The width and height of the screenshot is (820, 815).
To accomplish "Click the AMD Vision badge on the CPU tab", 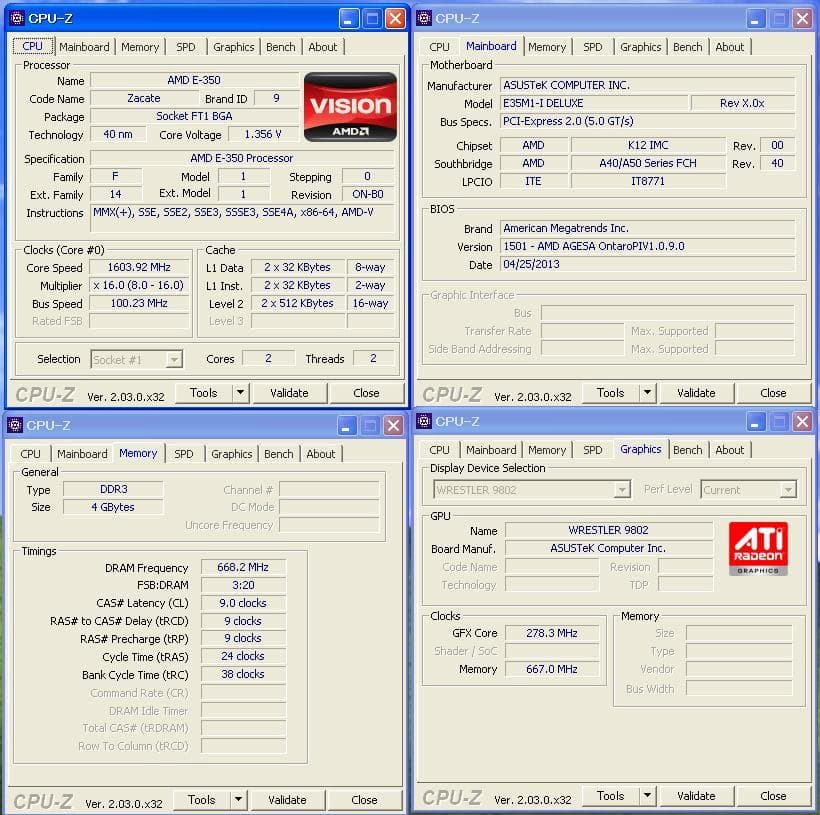I will tap(350, 108).
